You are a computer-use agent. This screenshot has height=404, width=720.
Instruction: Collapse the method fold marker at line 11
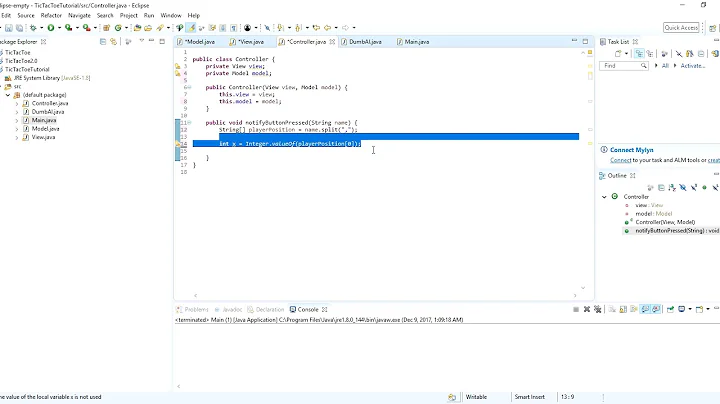pyautogui.click(x=189, y=123)
